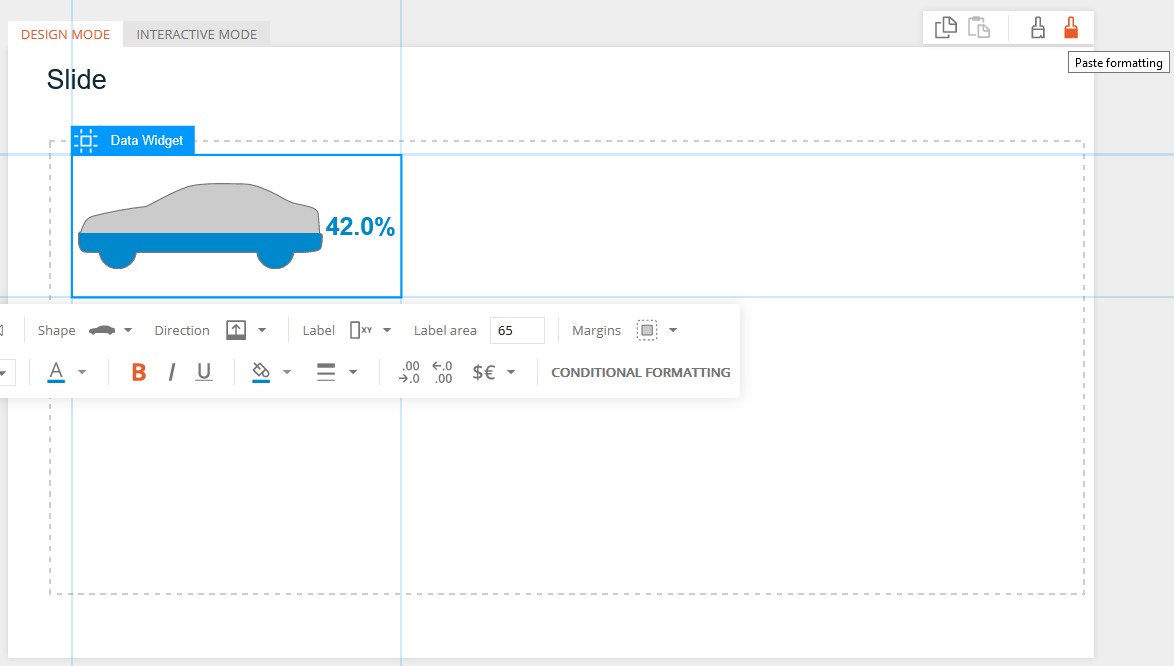Select the Design Mode tab
Screen dimensions: 1174x666
click(x=65, y=34)
